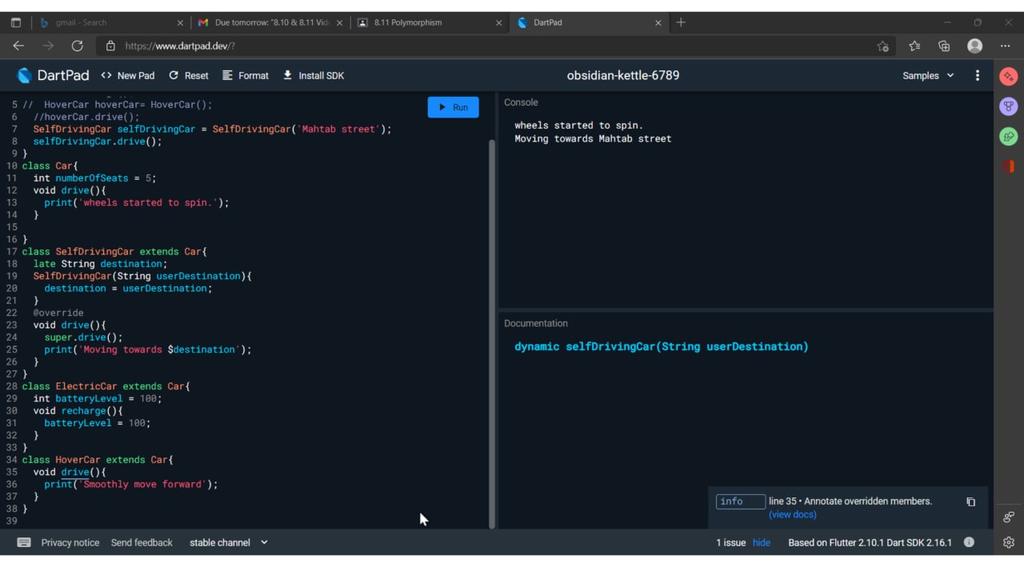Copy the issue message to clipboard

click(970, 502)
